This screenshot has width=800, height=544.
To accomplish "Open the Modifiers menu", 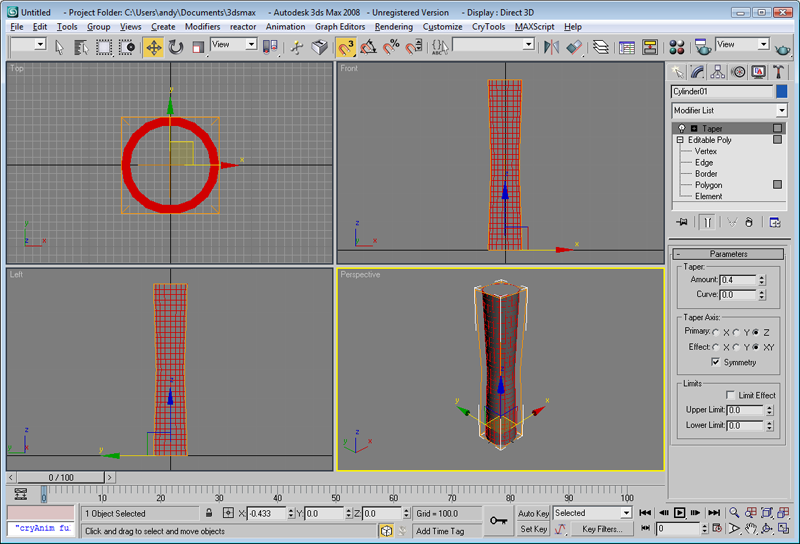I will (203, 27).
